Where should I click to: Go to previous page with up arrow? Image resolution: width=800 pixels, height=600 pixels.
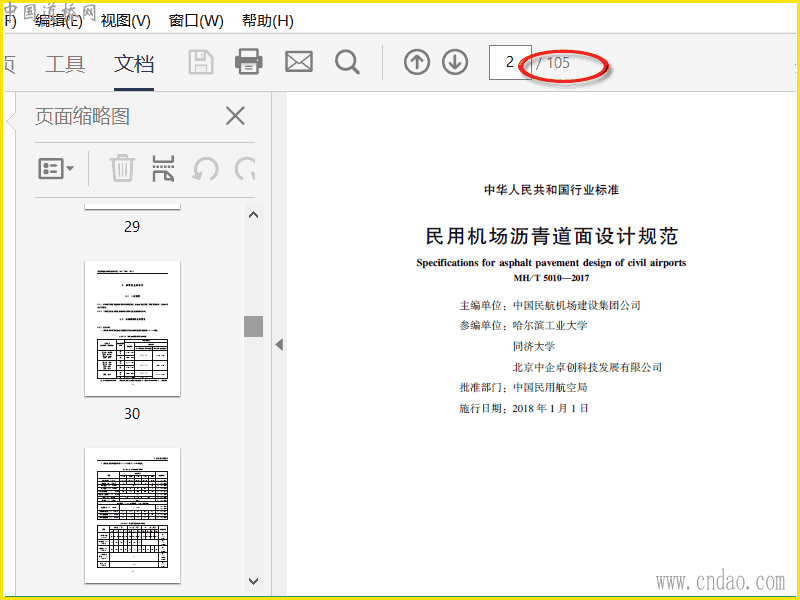[x=417, y=62]
